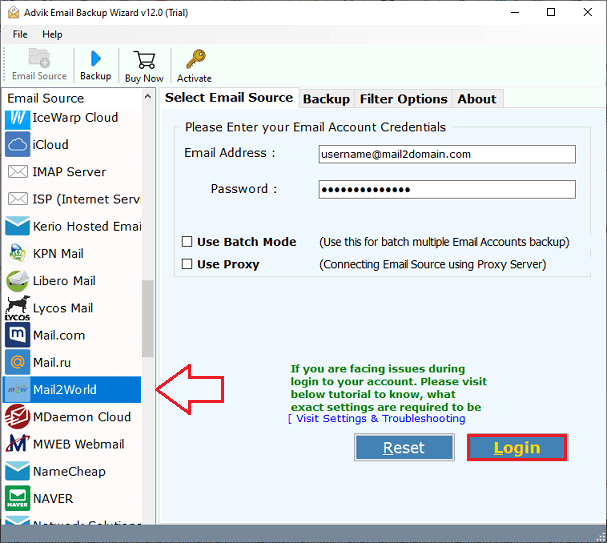Click the Email Source folder toolbar icon
Image resolution: width=607 pixels, height=543 pixels.
39,58
